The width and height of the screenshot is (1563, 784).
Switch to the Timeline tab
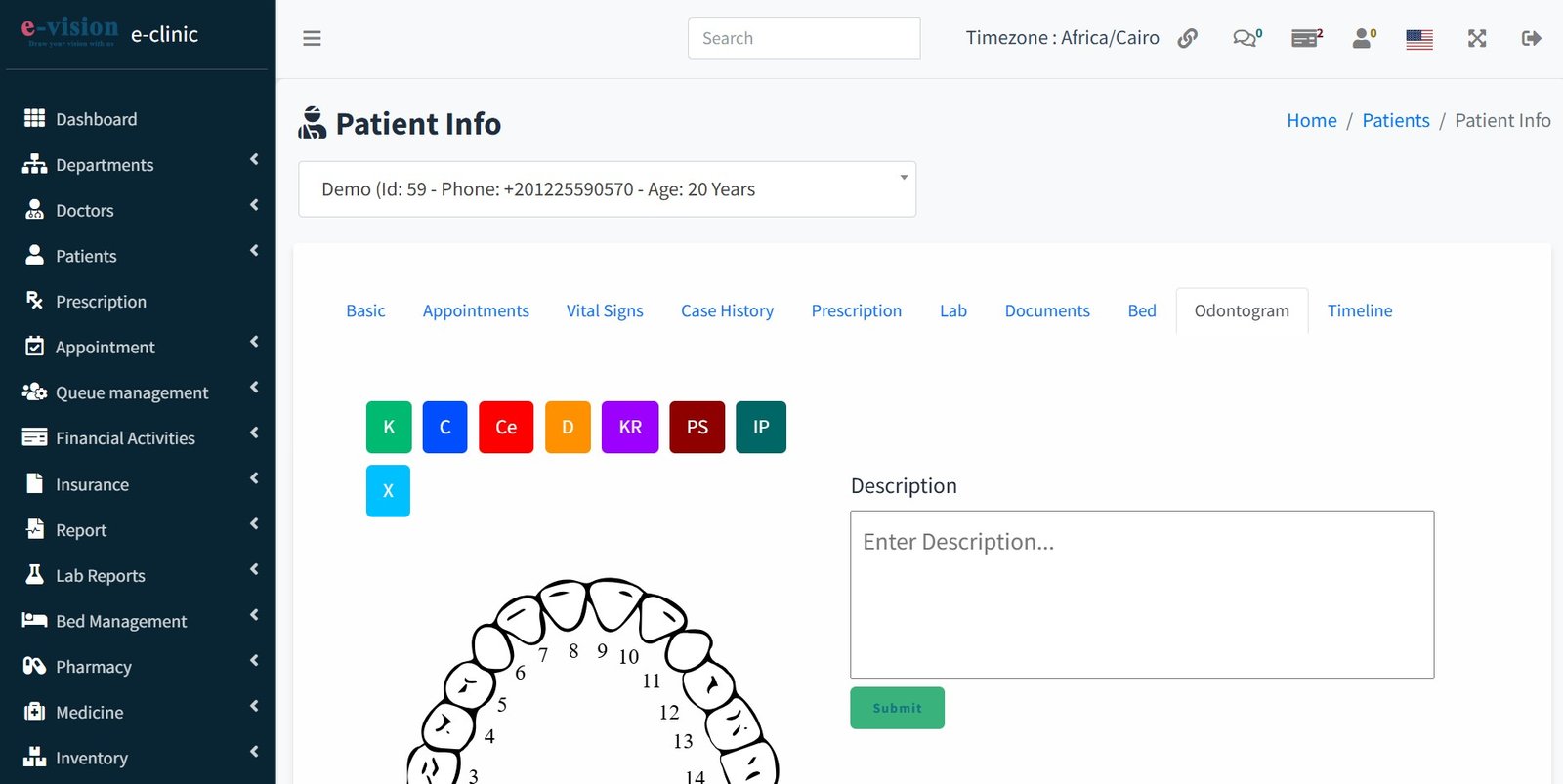[1359, 310]
